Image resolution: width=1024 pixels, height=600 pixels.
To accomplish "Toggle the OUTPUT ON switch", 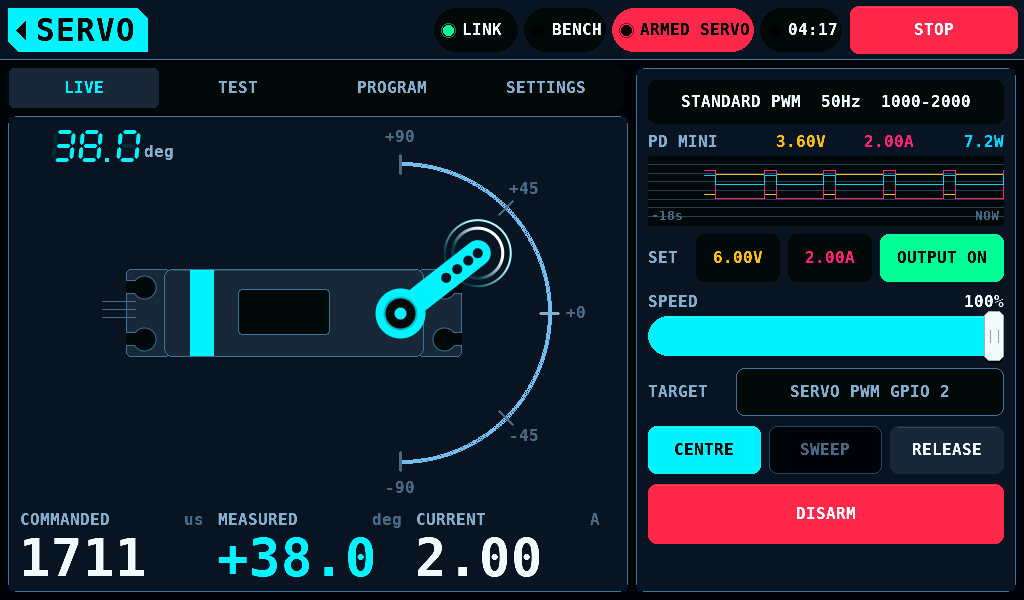I will click(942, 258).
